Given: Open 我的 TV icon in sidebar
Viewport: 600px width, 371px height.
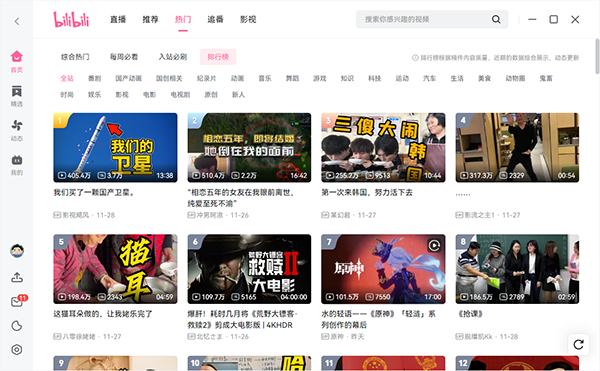Looking at the screenshot, I should point(16,165).
